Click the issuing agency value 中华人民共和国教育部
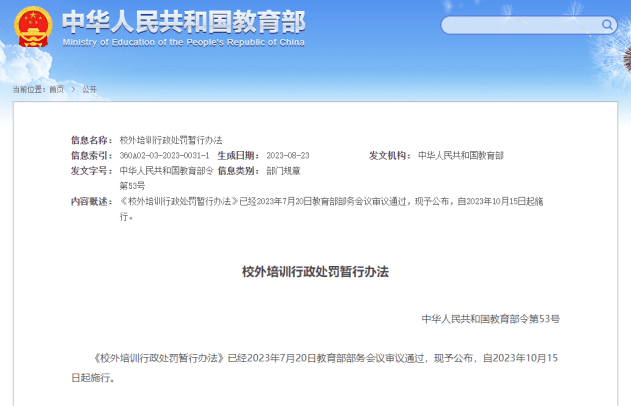Image resolution: width=631 pixels, height=406 pixels. 461,155
